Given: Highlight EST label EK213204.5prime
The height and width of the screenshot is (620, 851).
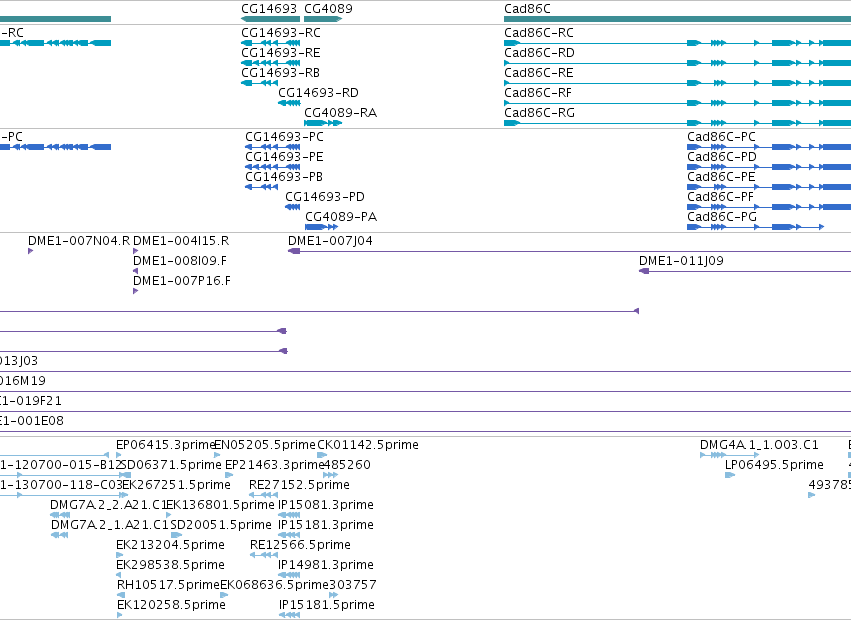Looking at the screenshot, I should click(x=170, y=546).
